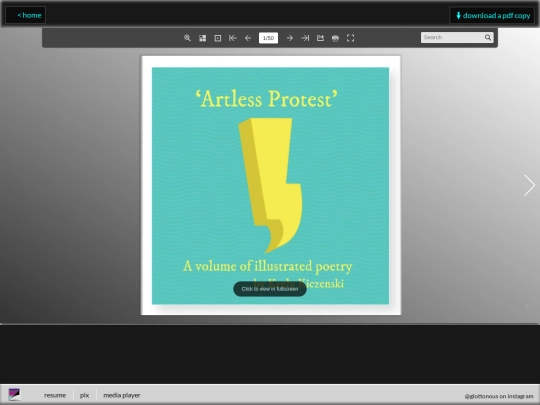This screenshot has width=540, height=405.
Task: Flip forward with the large right chevron
Action: coord(530,185)
